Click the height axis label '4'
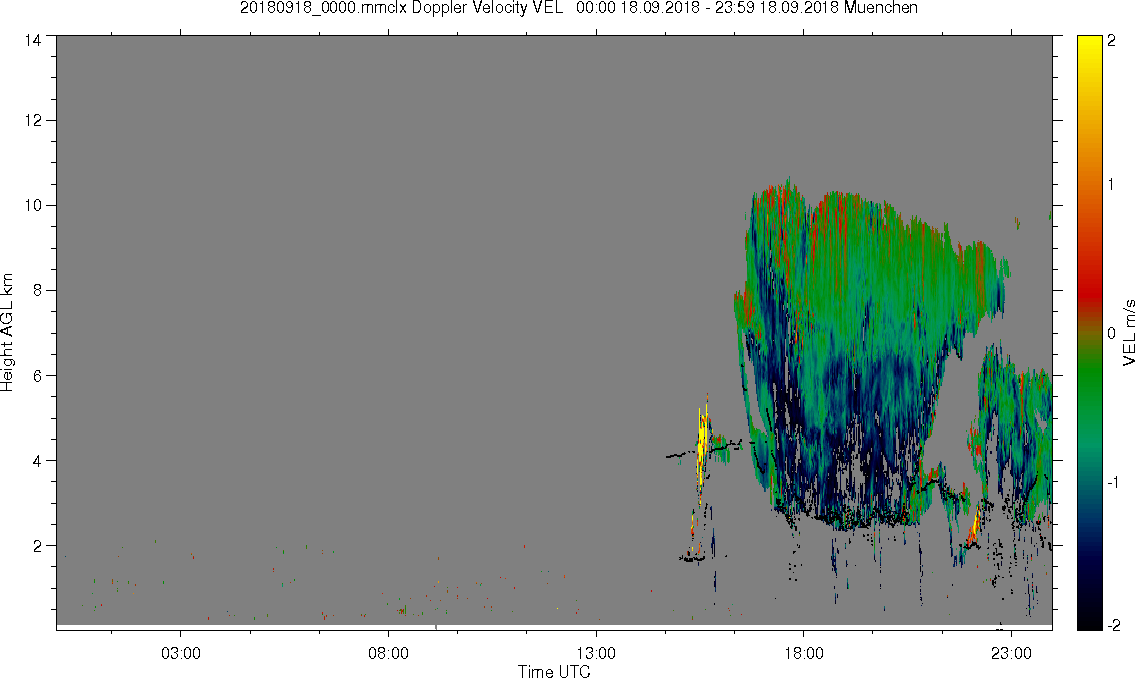This screenshot has width=1135, height=678. 37,461
